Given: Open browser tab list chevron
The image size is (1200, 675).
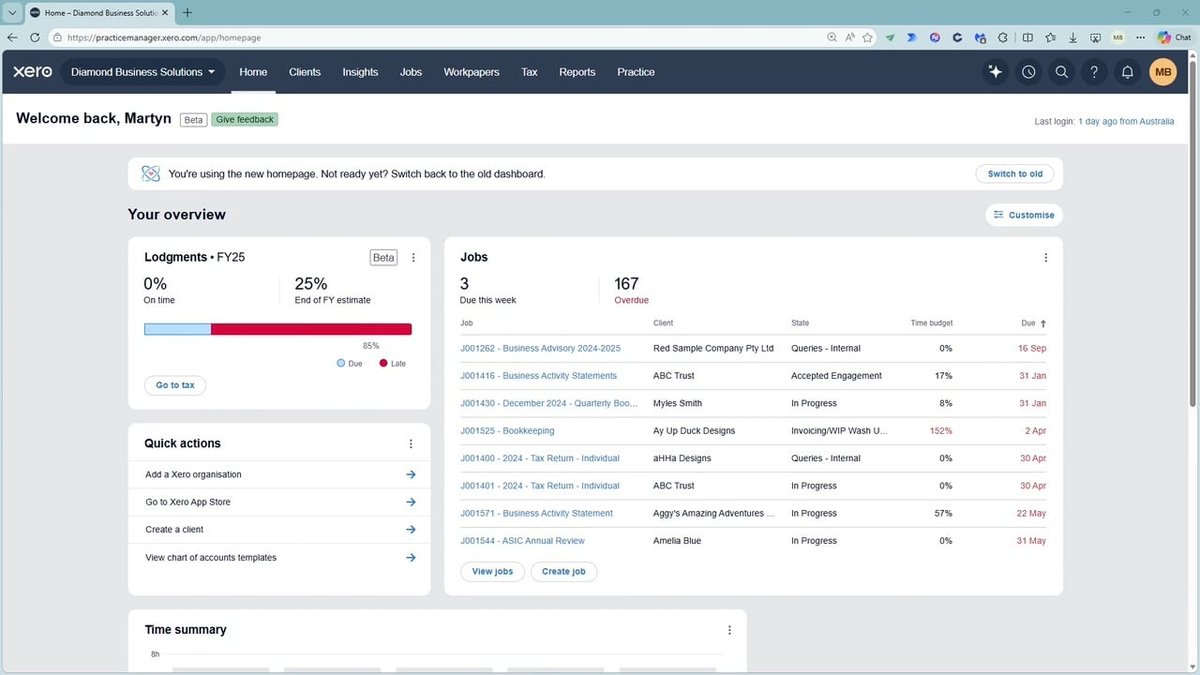Looking at the screenshot, I should coord(12,13).
